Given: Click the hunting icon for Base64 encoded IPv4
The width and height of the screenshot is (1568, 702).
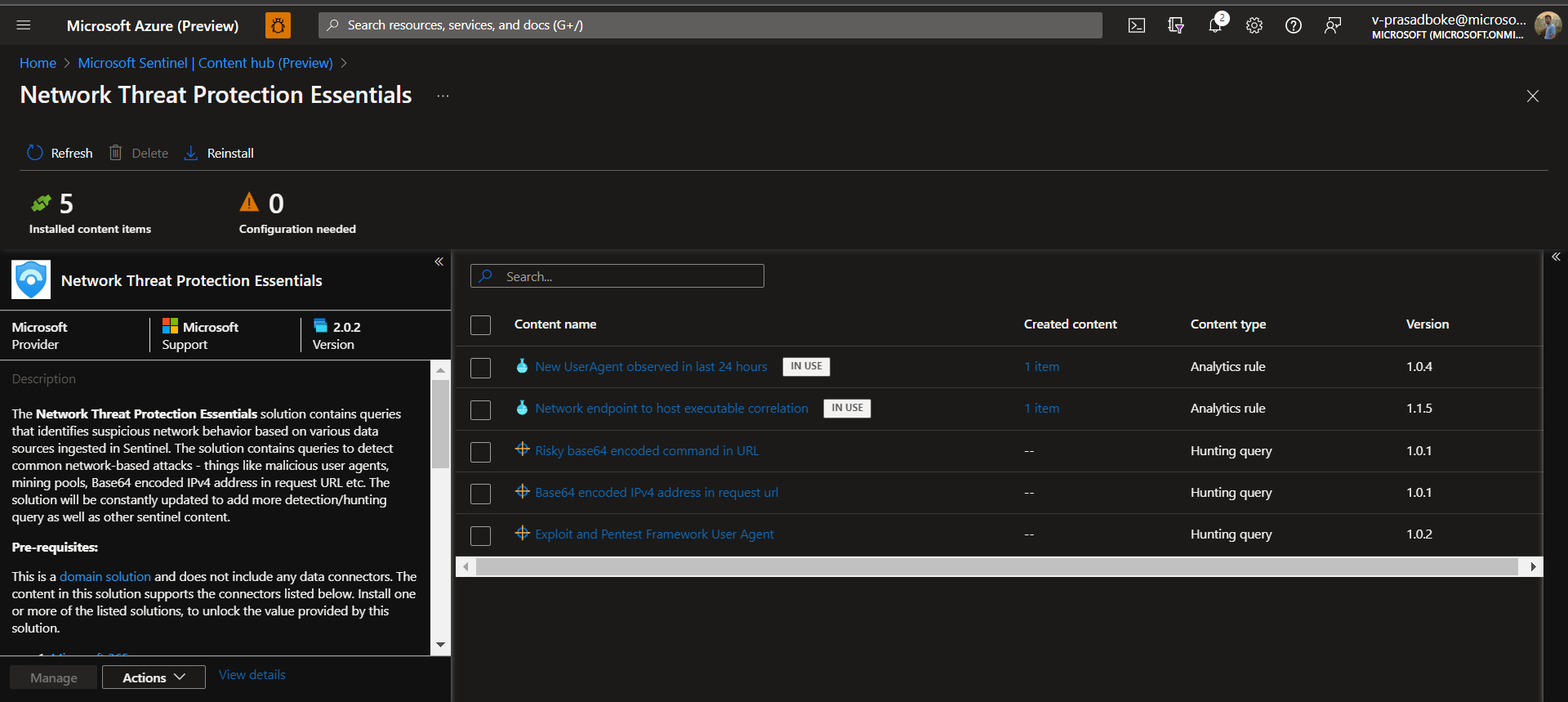Looking at the screenshot, I should coord(523,491).
